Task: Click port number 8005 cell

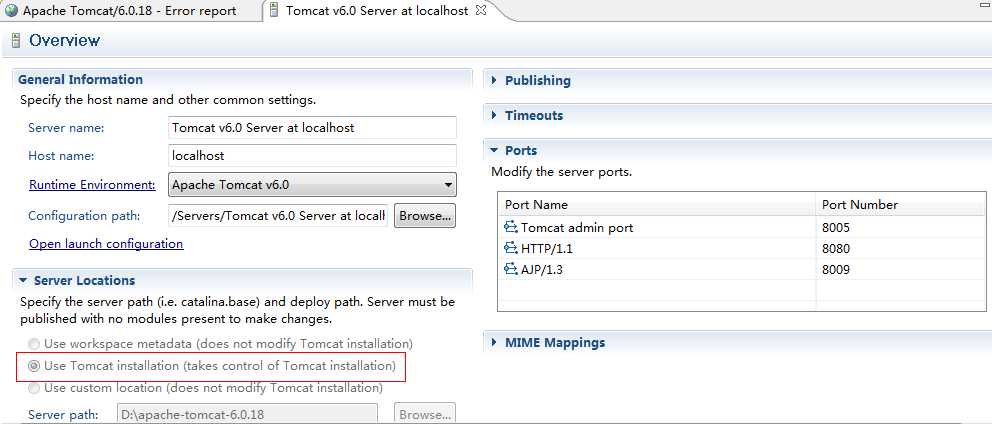Action: tap(836, 227)
